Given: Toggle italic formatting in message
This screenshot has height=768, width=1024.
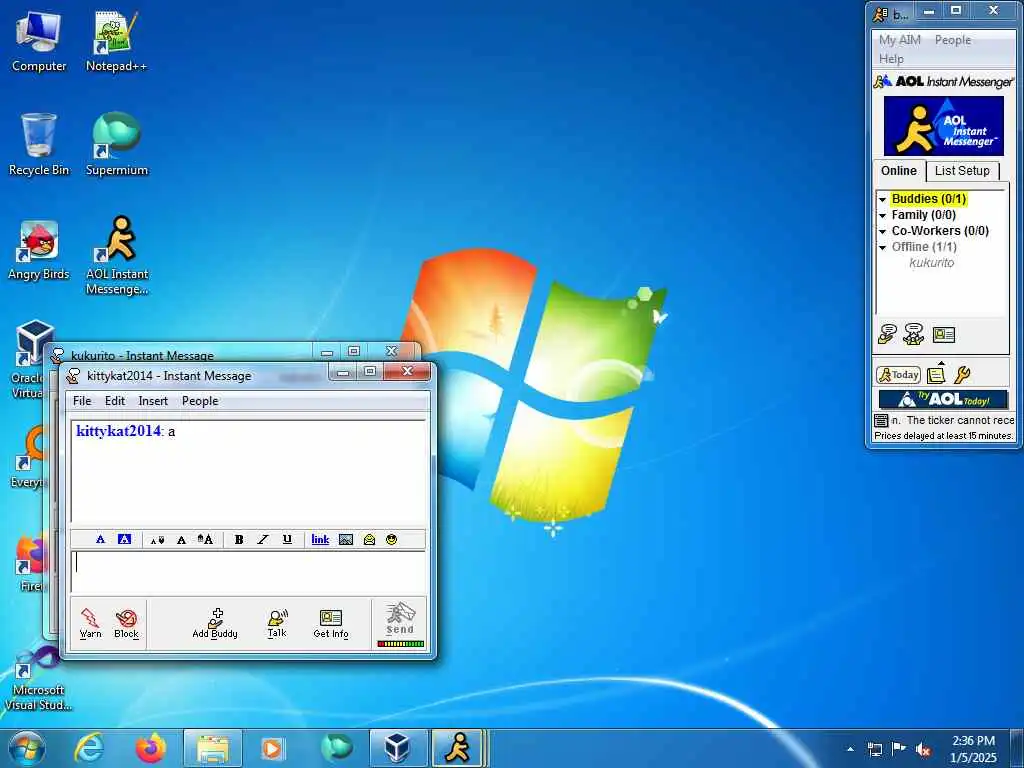Looking at the screenshot, I should [x=263, y=539].
